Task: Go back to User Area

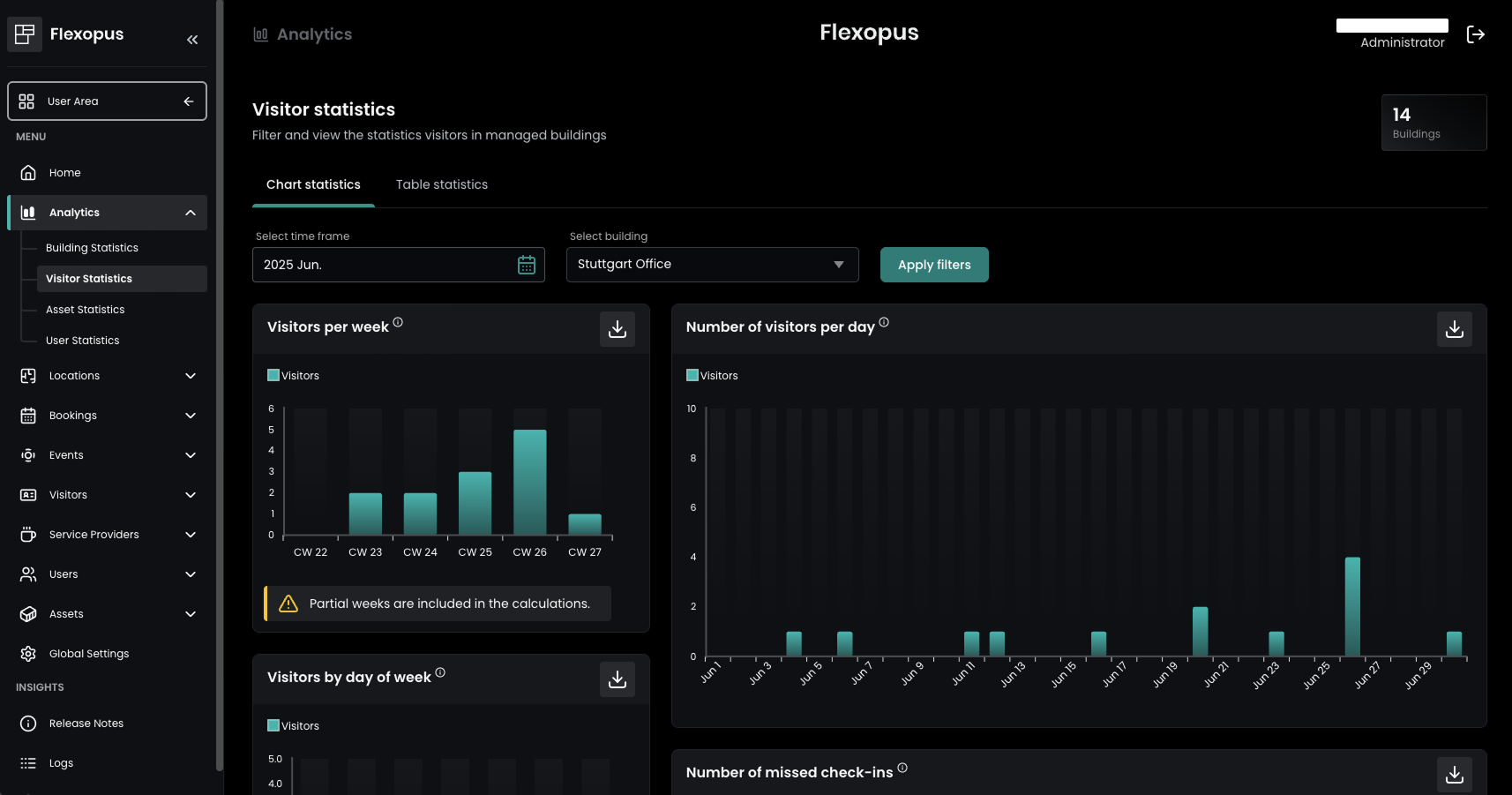Action: click(107, 101)
